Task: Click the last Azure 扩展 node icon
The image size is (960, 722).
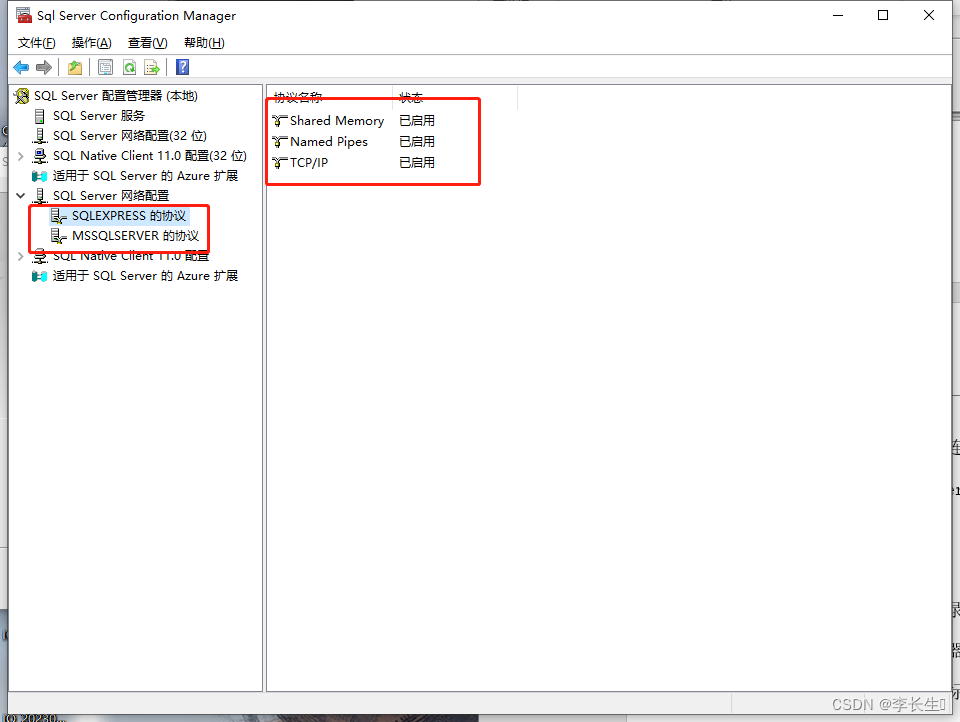Action: tap(40, 276)
